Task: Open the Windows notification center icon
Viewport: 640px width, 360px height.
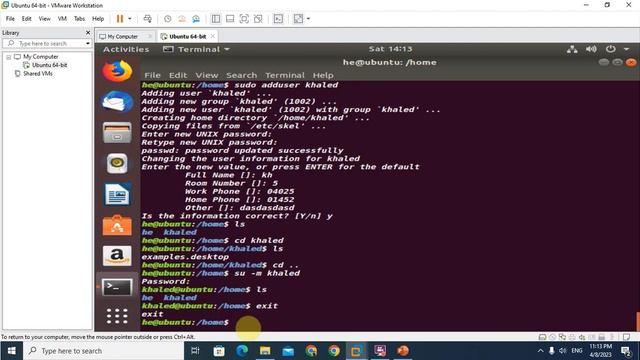Action: 626,351
